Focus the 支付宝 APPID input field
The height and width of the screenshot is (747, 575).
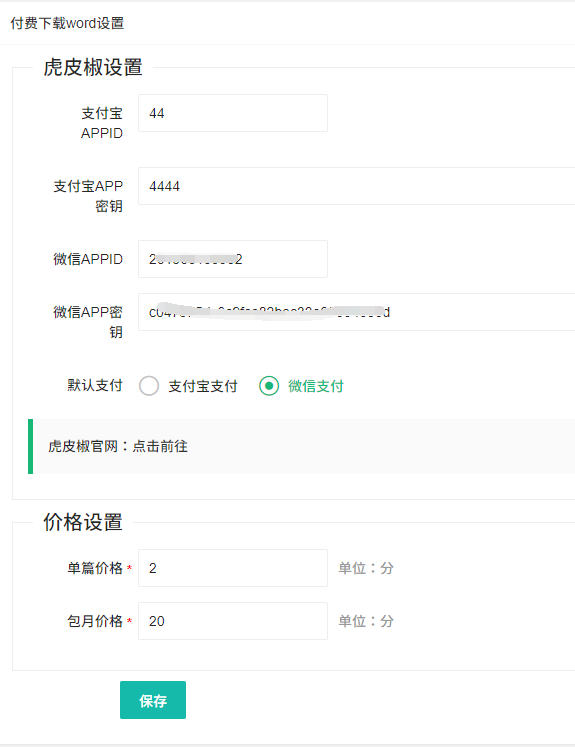tap(233, 113)
